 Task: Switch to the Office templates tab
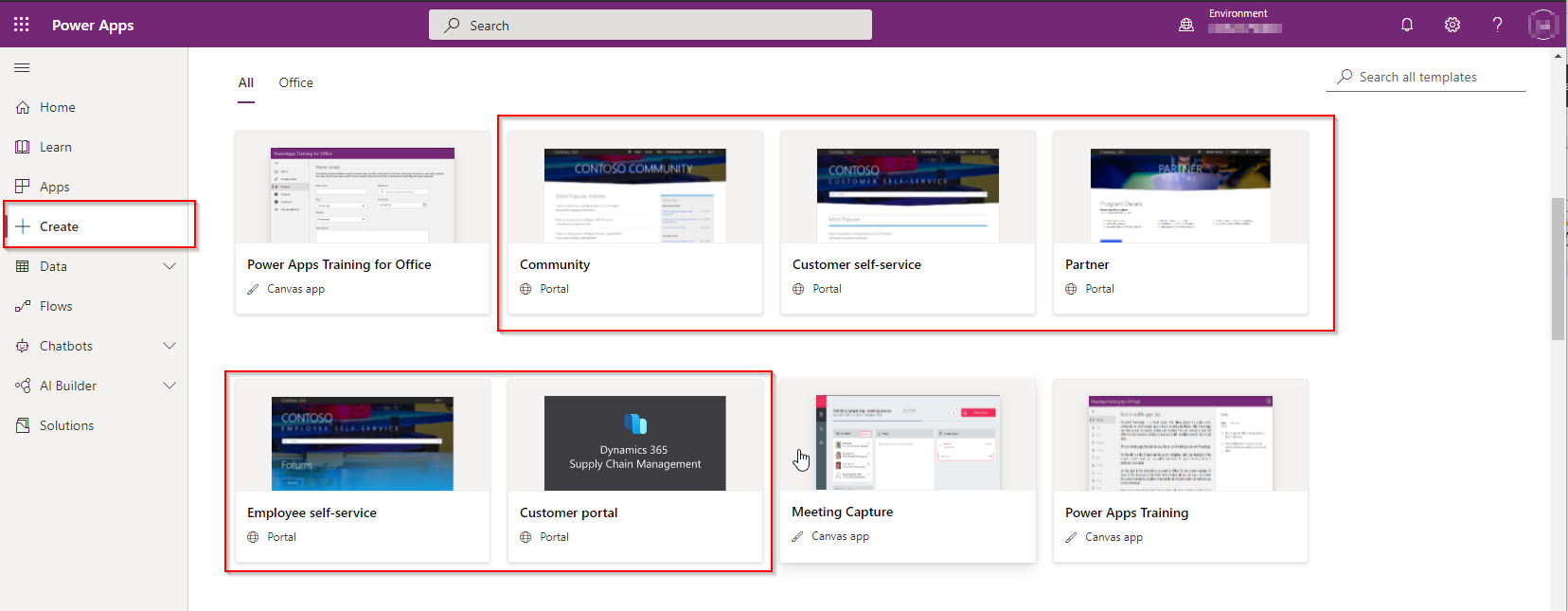click(295, 82)
